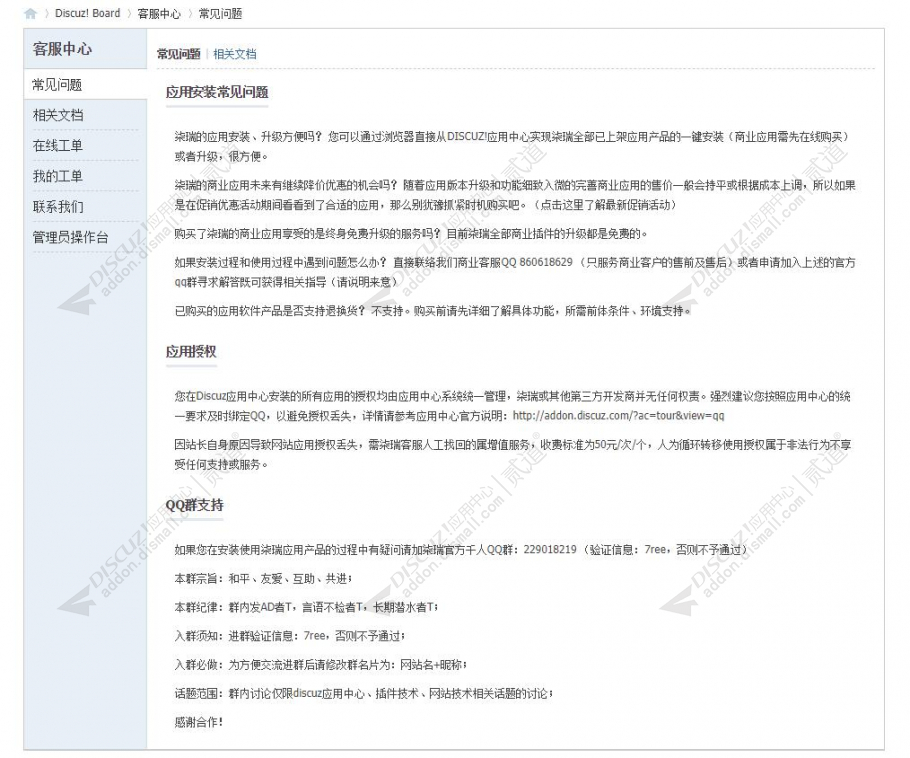Click the line starting 本群纪律
Viewport: 910px width, 758px height.
coord(306,607)
